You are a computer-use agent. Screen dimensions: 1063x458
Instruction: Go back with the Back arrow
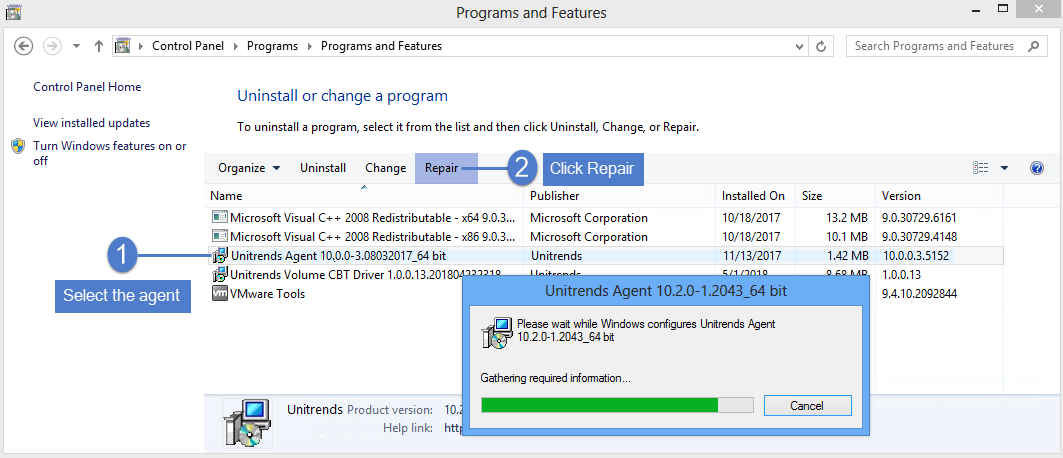24,46
